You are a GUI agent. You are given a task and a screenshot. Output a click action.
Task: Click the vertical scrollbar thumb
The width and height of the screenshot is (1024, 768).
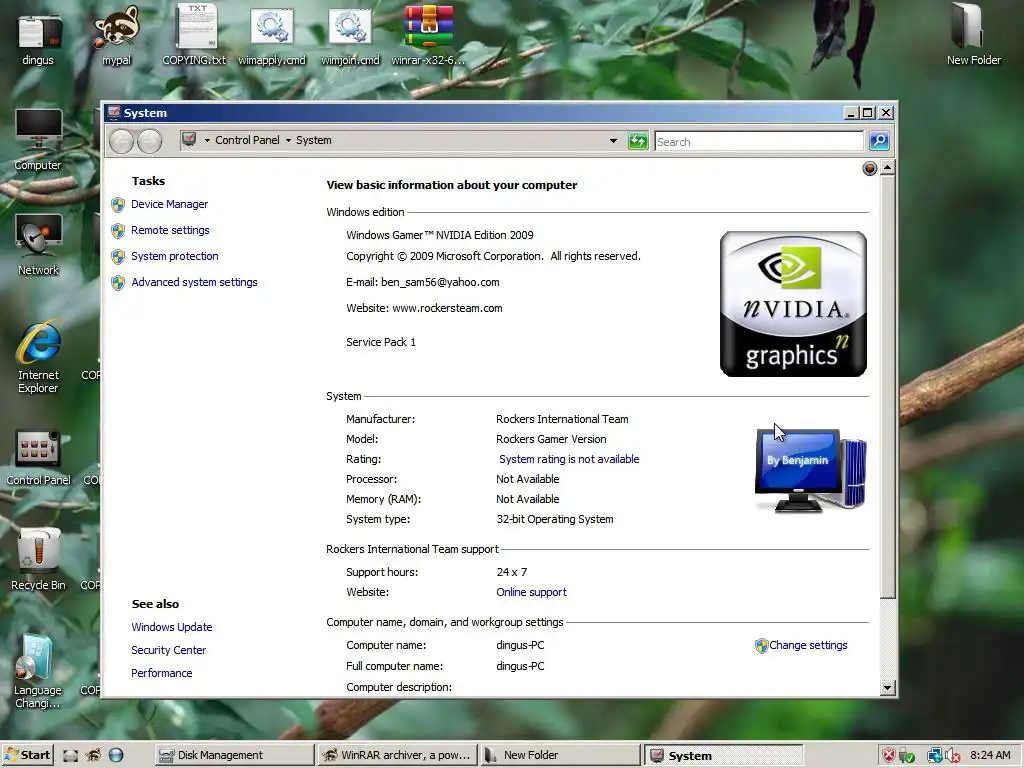[x=887, y=387]
